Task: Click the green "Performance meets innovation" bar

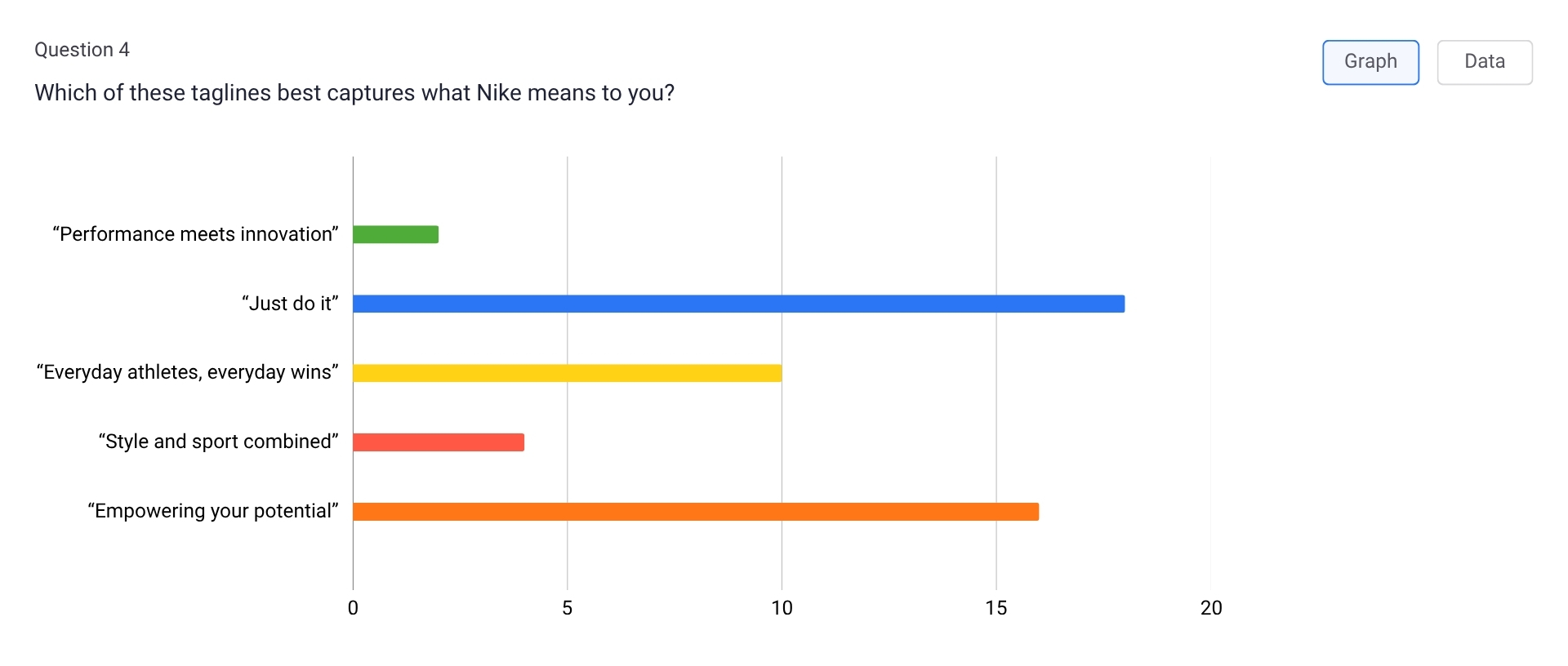Action: pyautogui.click(x=396, y=235)
